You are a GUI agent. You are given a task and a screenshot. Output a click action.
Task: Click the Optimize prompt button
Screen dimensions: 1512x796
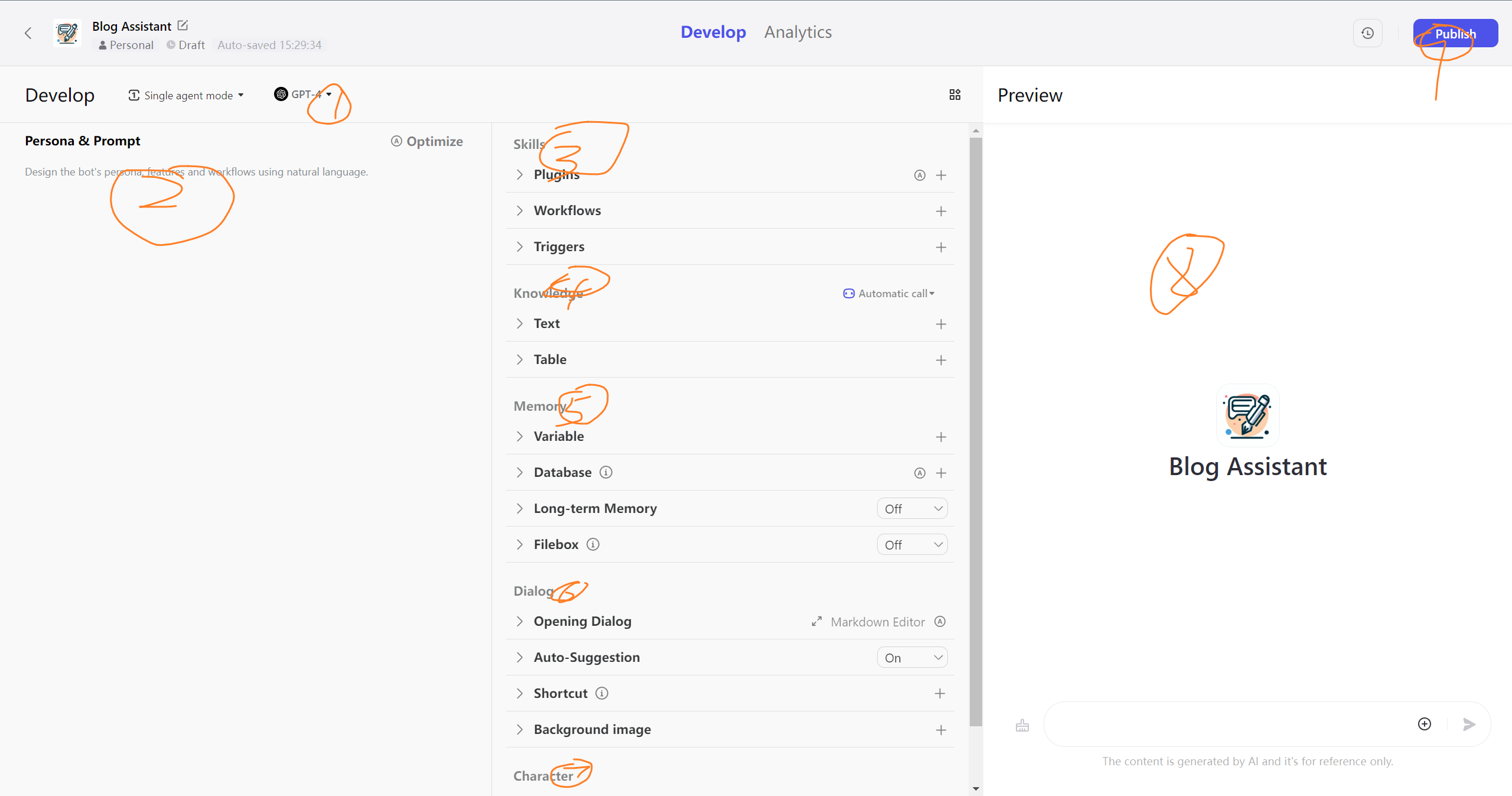point(427,141)
